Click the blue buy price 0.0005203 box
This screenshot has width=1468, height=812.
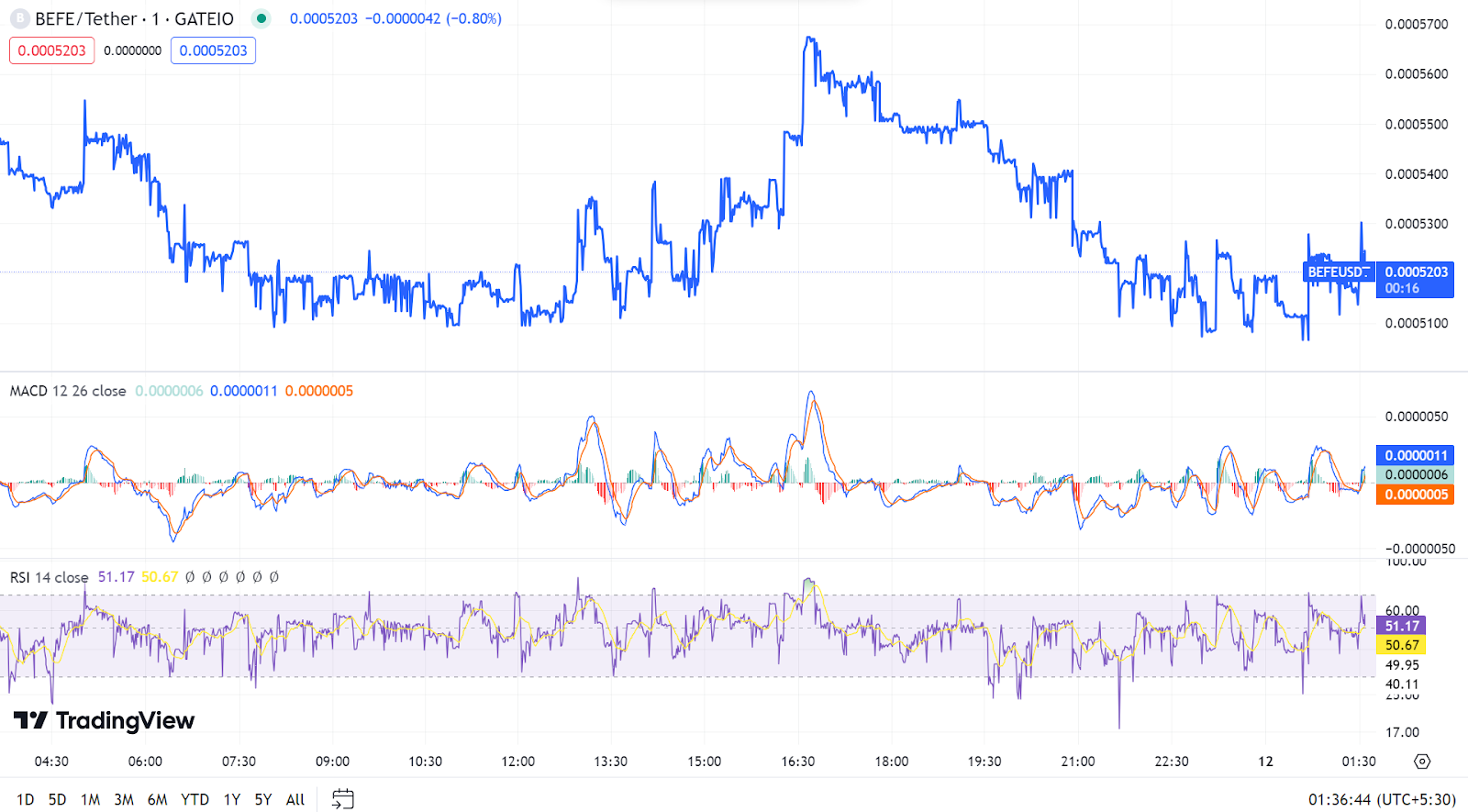213,50
